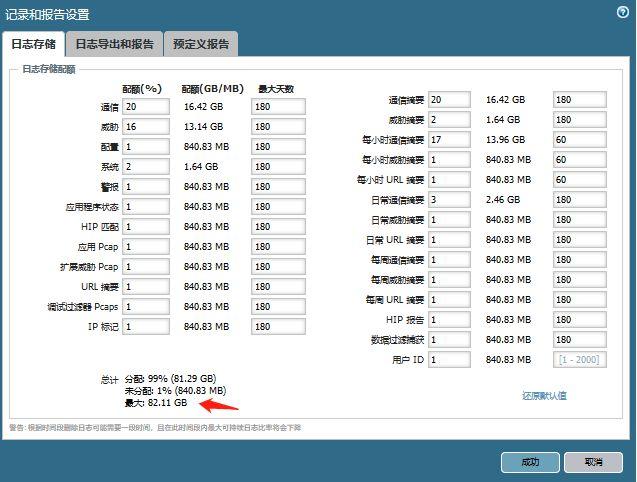The width and height of the screenshot is (637, 482).
Task: Focus the 每小时威胁摘要 max days field
Action: [579, 160]
